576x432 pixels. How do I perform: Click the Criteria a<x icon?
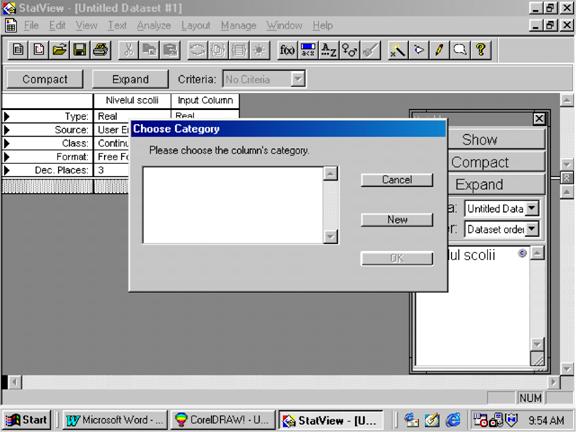(x=308, y=50)
